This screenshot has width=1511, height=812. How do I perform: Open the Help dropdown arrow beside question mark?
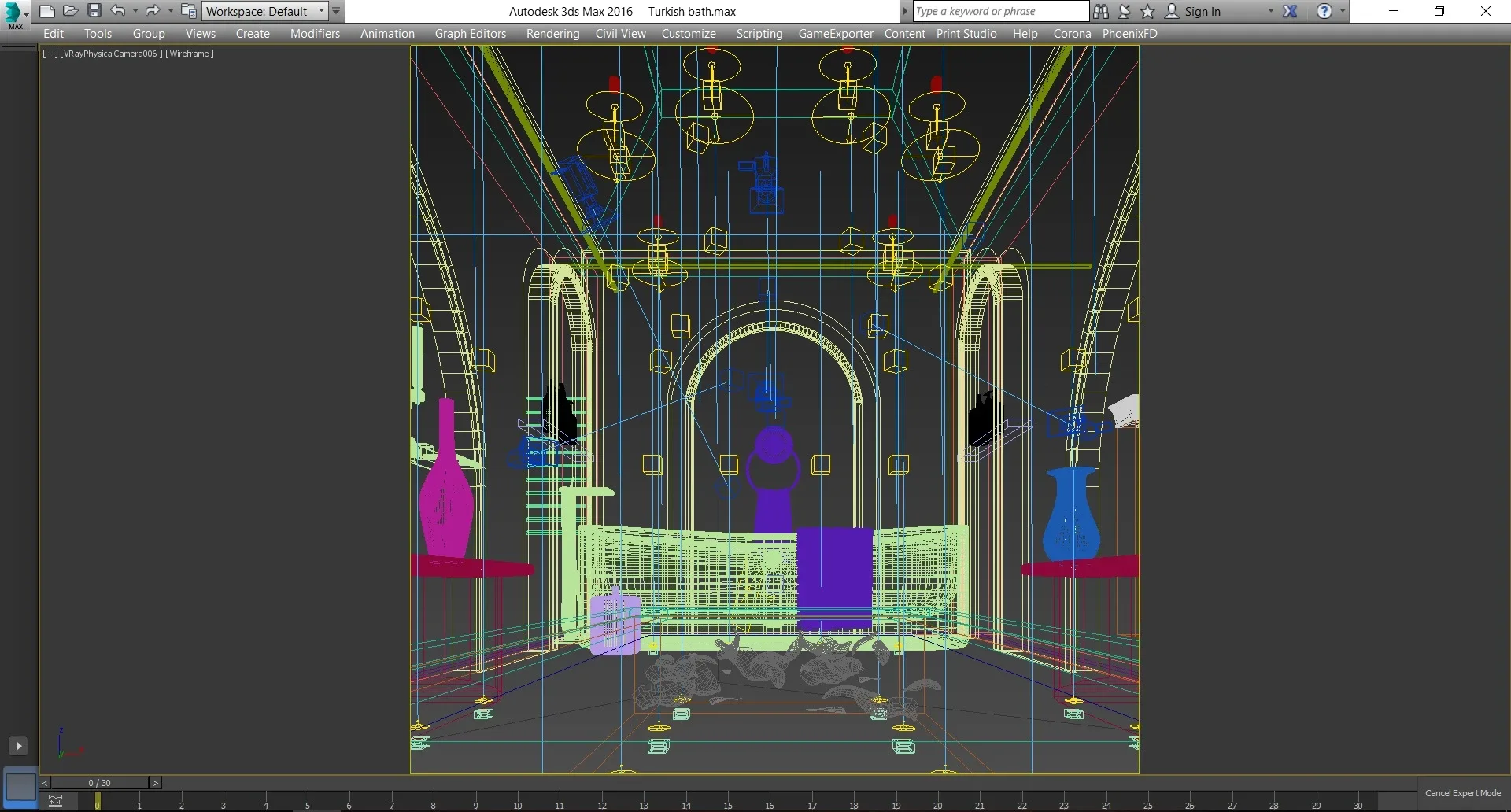click(x=1343, y=11)
